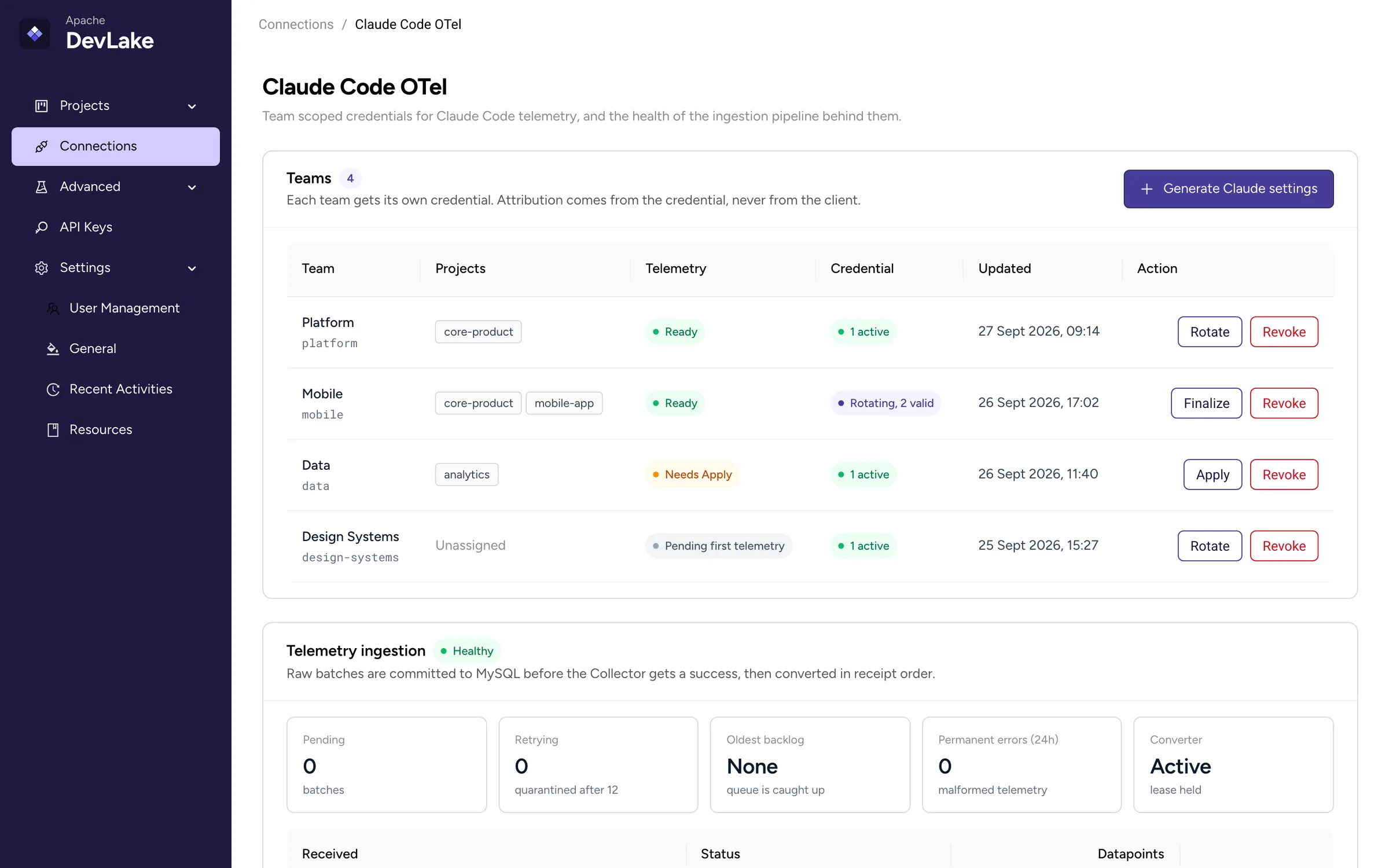This screenshot has width=1389, height=868.
Task: Collapse the Settings menu chevron
Action: 192,269
